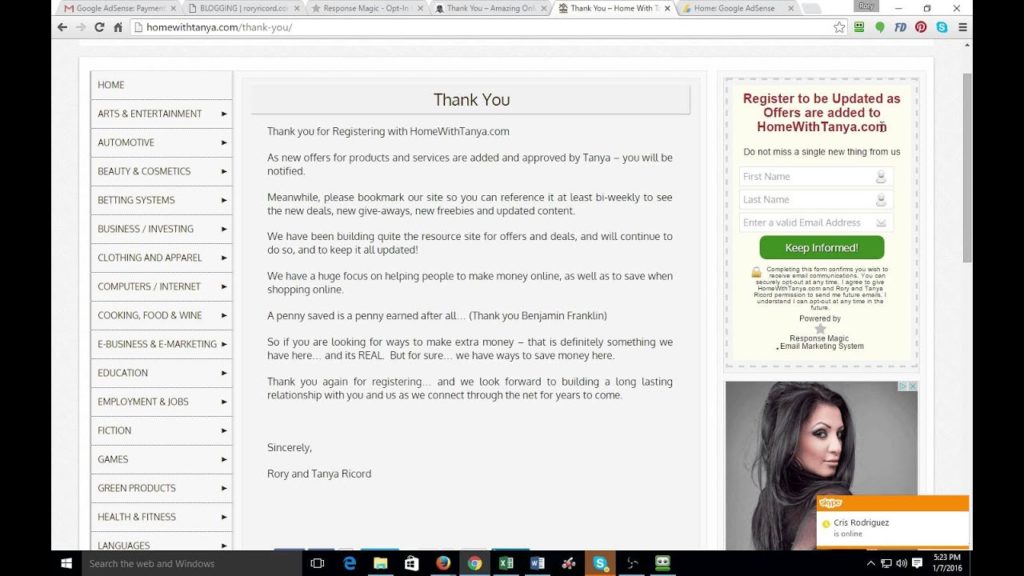Launch Firefox from taskbar
The width and height of the screenshot is (1024, 576).
443,563
